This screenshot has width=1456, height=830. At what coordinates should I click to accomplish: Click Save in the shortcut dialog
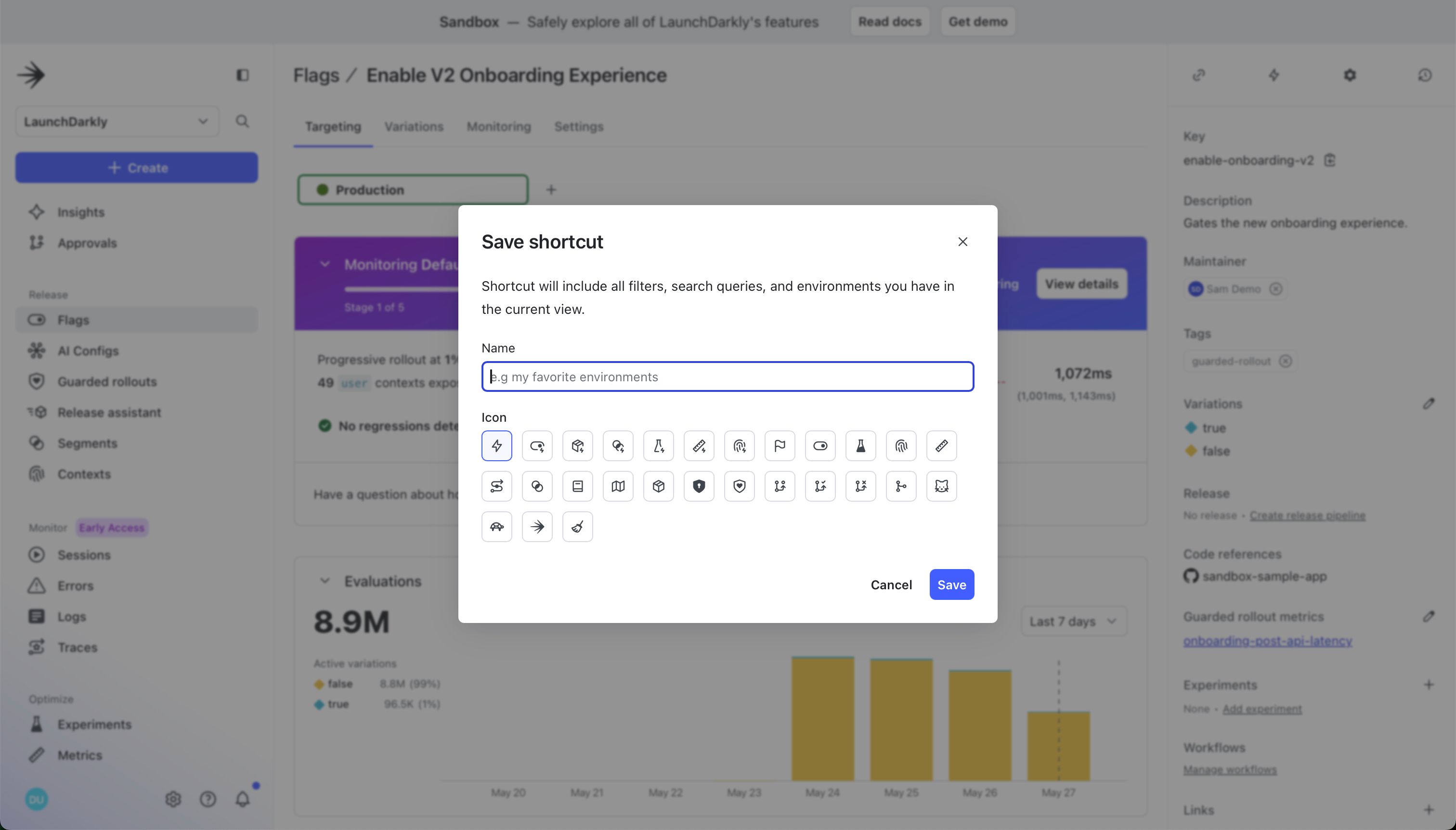coord(952,584)
